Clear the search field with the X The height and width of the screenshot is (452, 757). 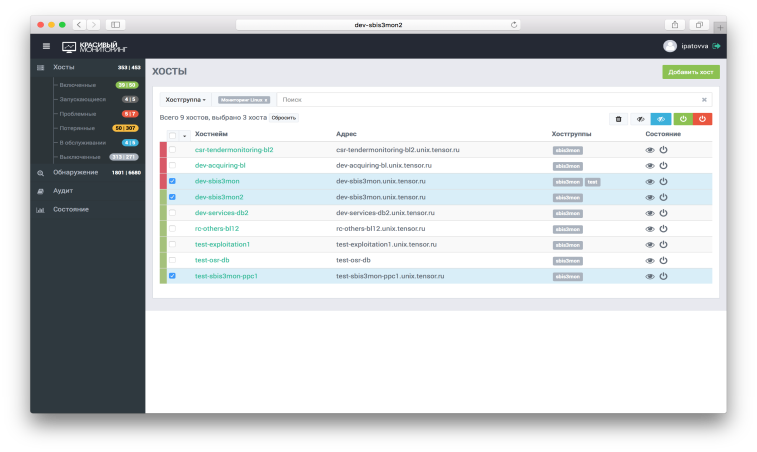(704, 99)
